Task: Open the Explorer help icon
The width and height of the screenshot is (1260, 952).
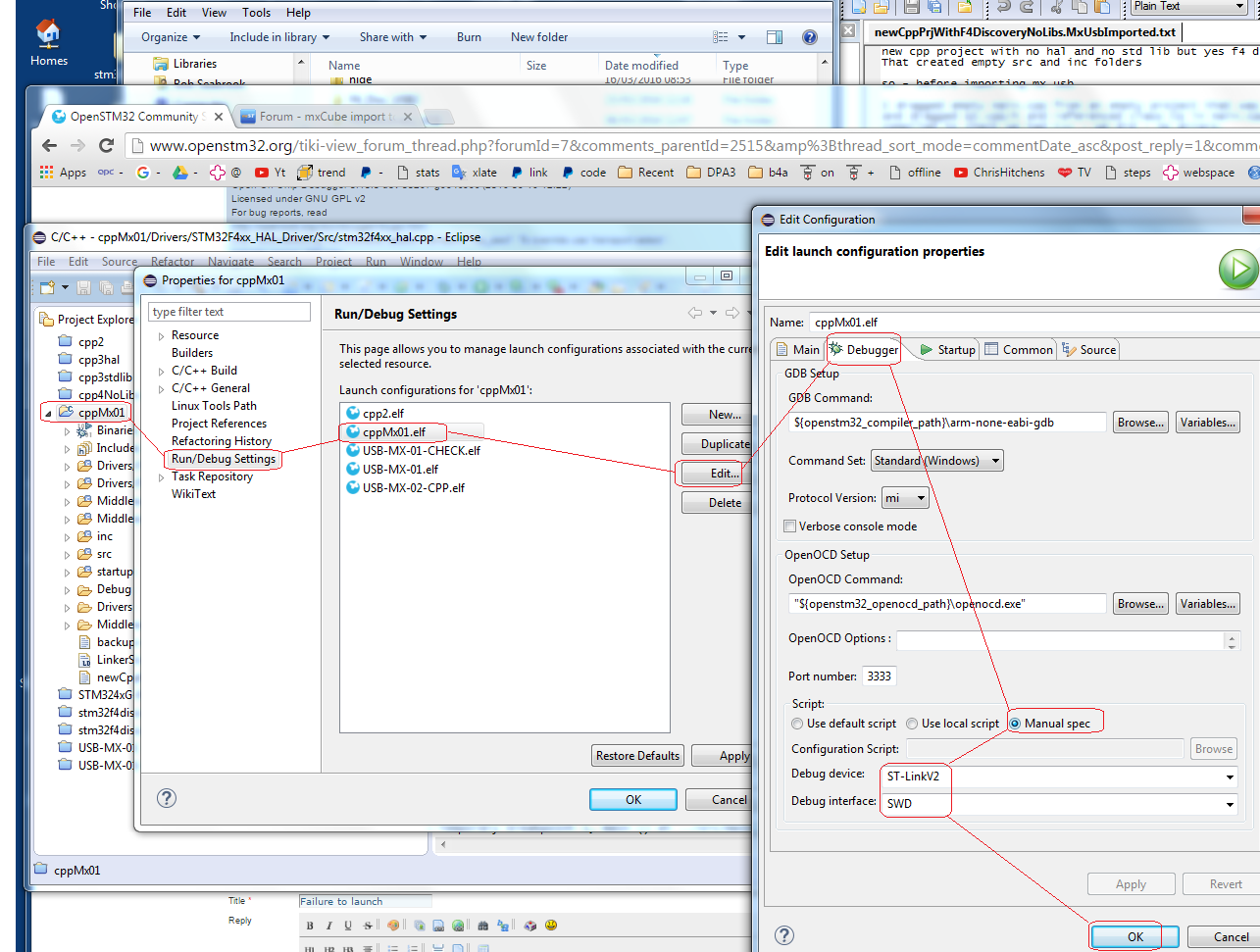Action: (810, 37)
